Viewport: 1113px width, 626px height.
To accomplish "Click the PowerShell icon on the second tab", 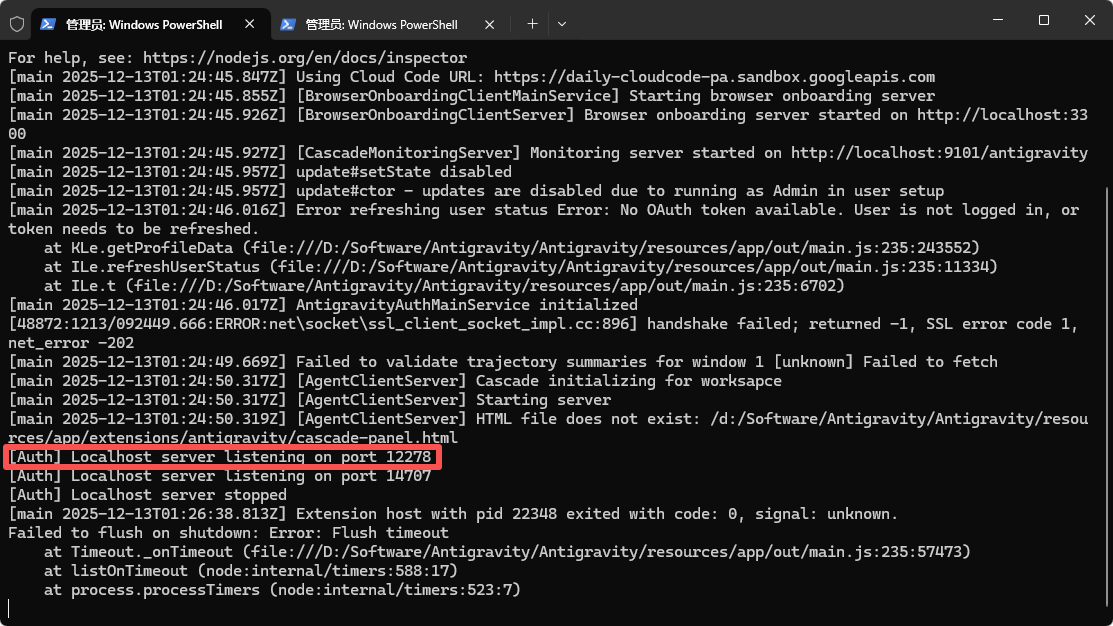I will 288,24.
